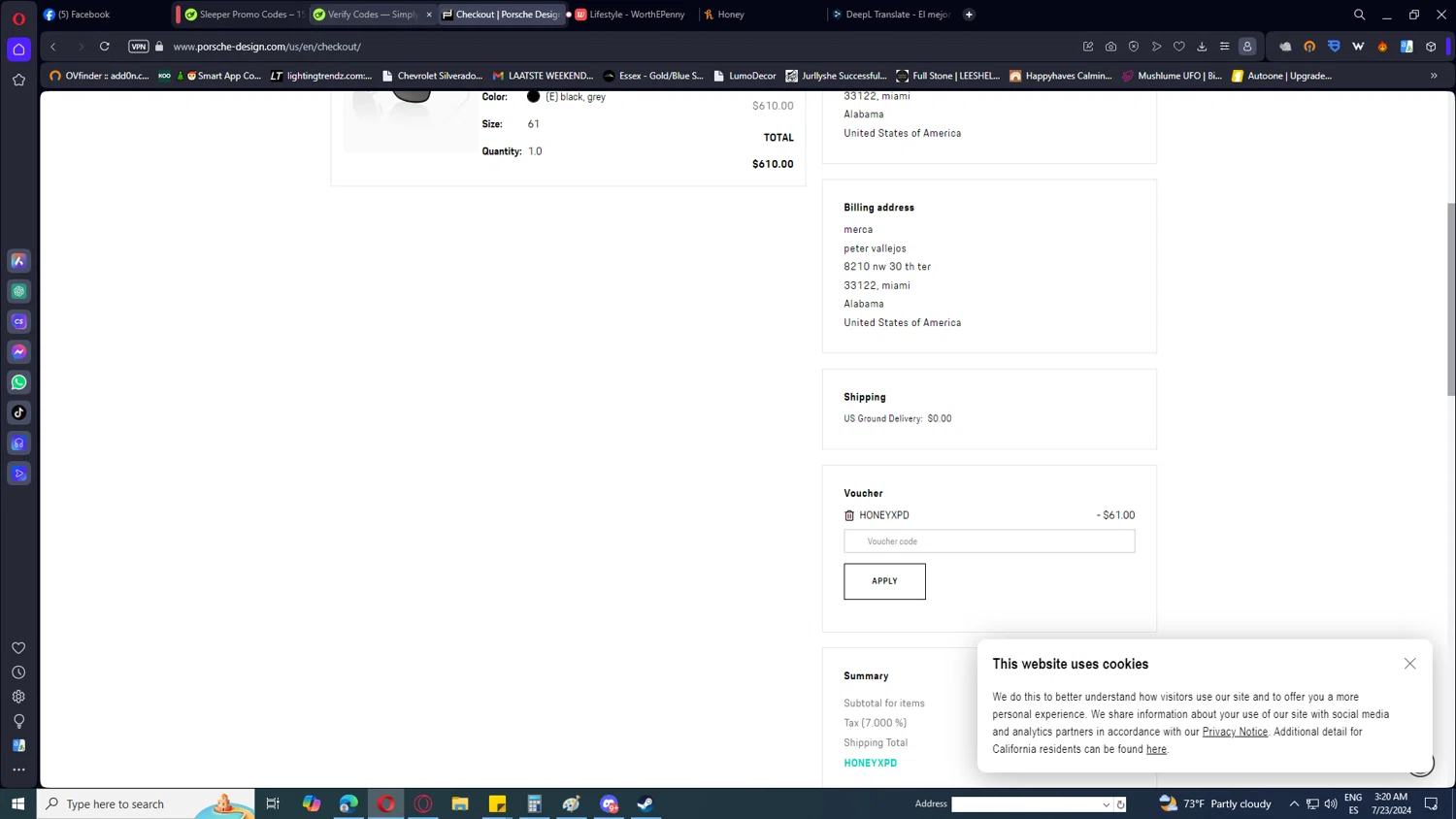Screen dimensions: 1456x819
Task: Open the volume speaker tray icon
Action: tap(1331, 803)
